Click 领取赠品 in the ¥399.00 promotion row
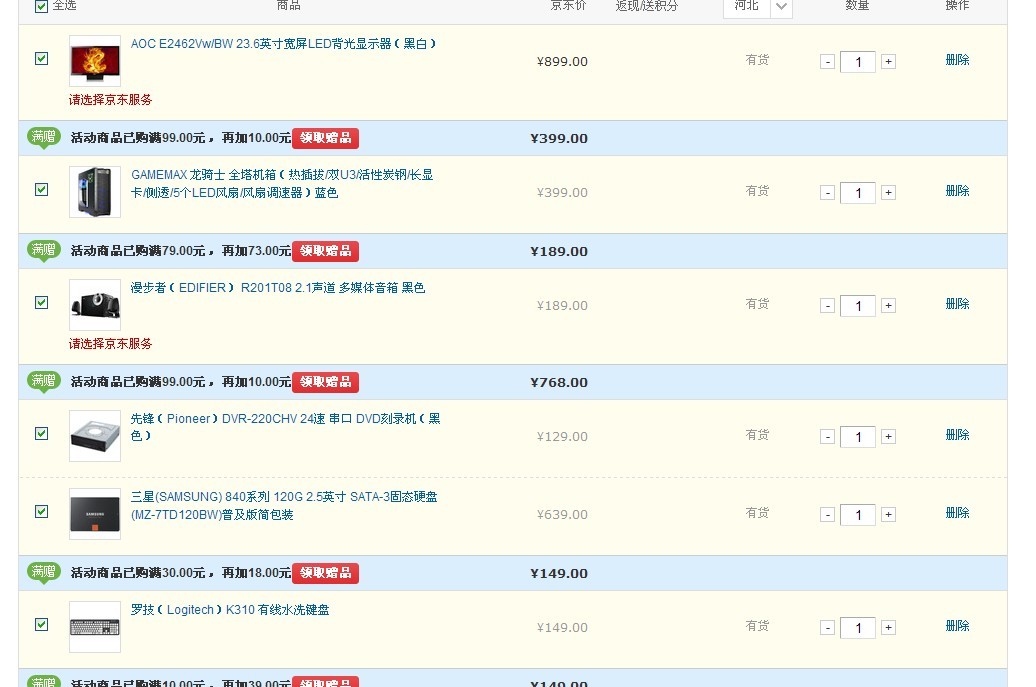 click(x=326, y=138)
